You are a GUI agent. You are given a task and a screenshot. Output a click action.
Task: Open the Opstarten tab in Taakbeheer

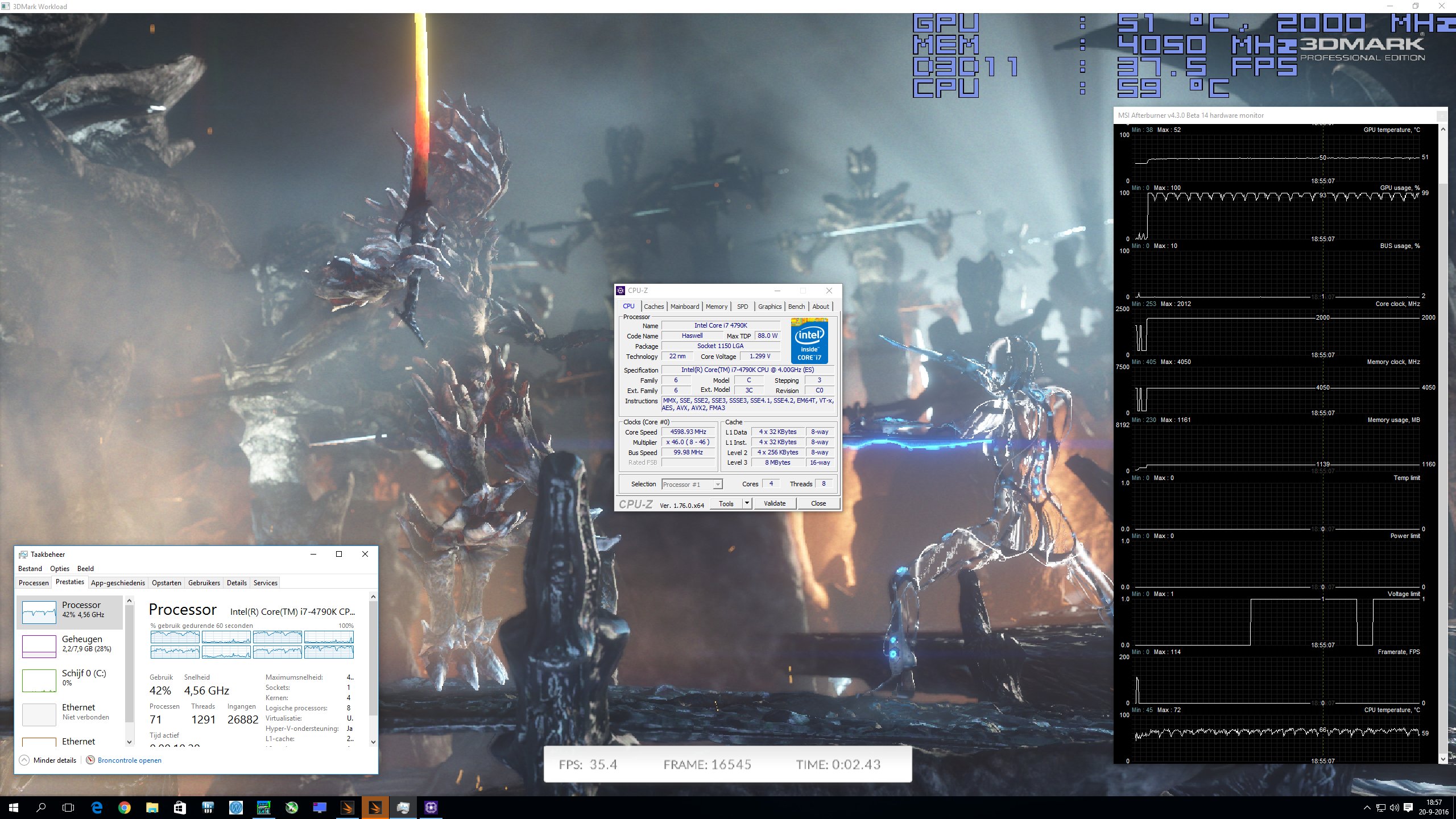click(166, 583)
